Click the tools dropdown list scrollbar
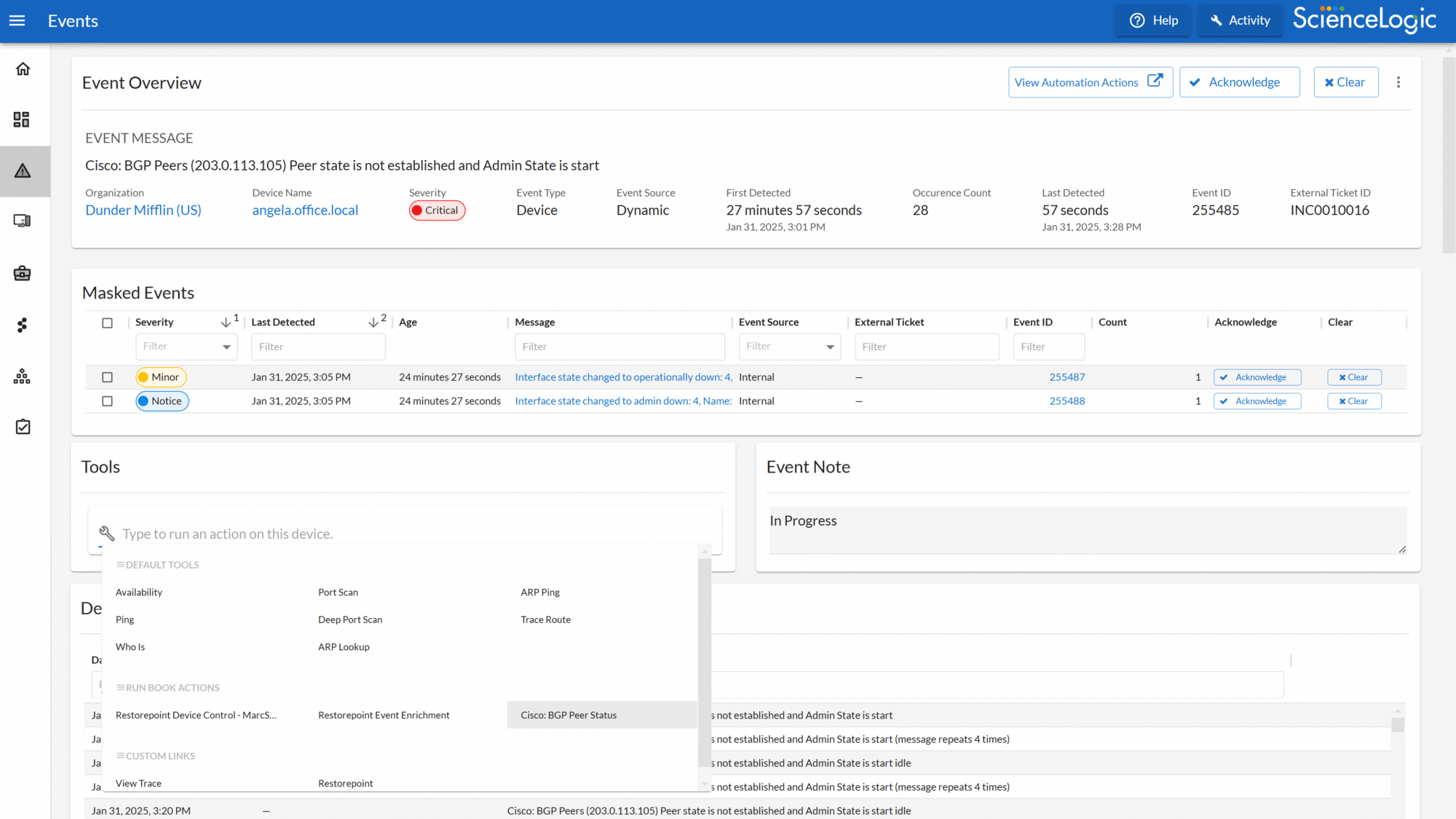 704,662
